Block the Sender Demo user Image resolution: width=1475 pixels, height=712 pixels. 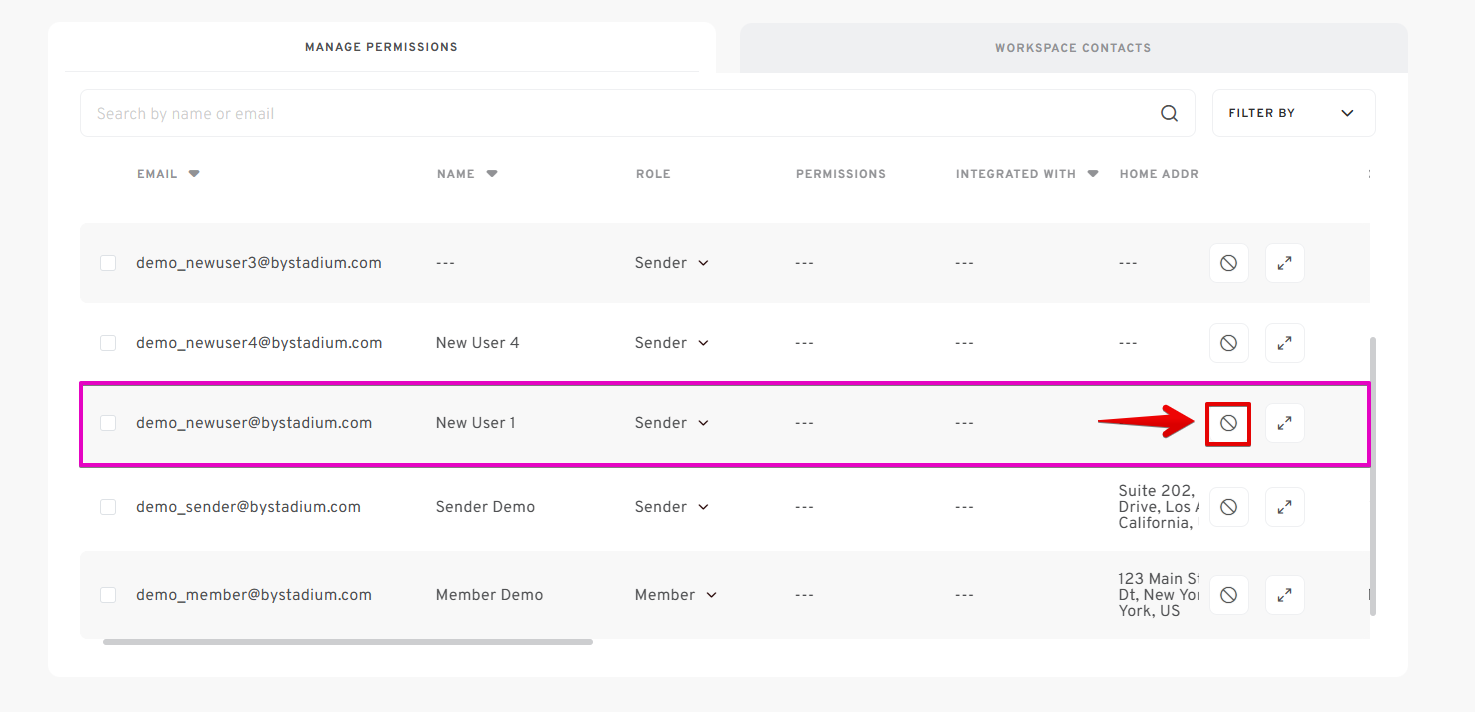click(1228, 507)
